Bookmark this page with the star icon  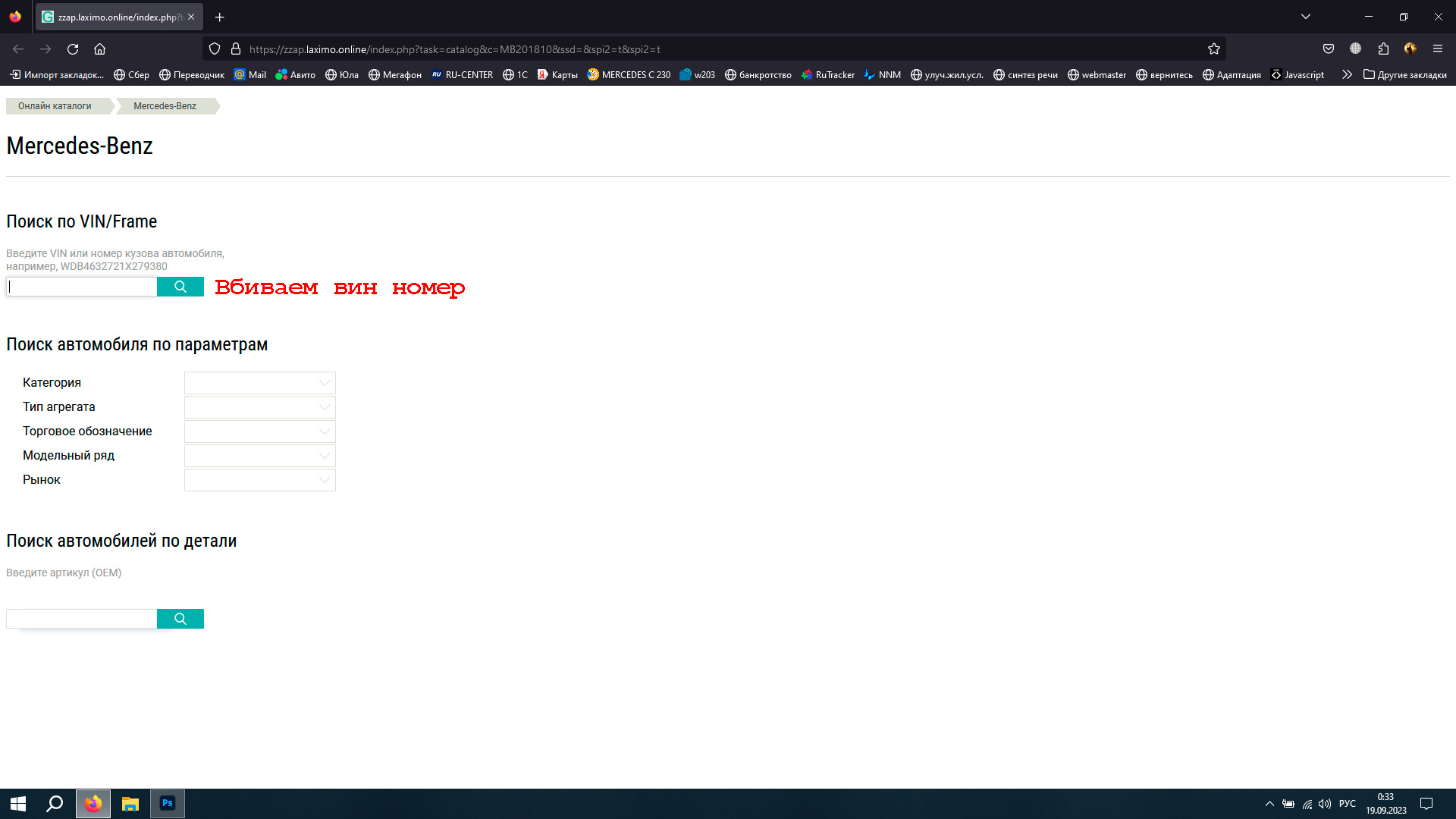(1213, 49)
